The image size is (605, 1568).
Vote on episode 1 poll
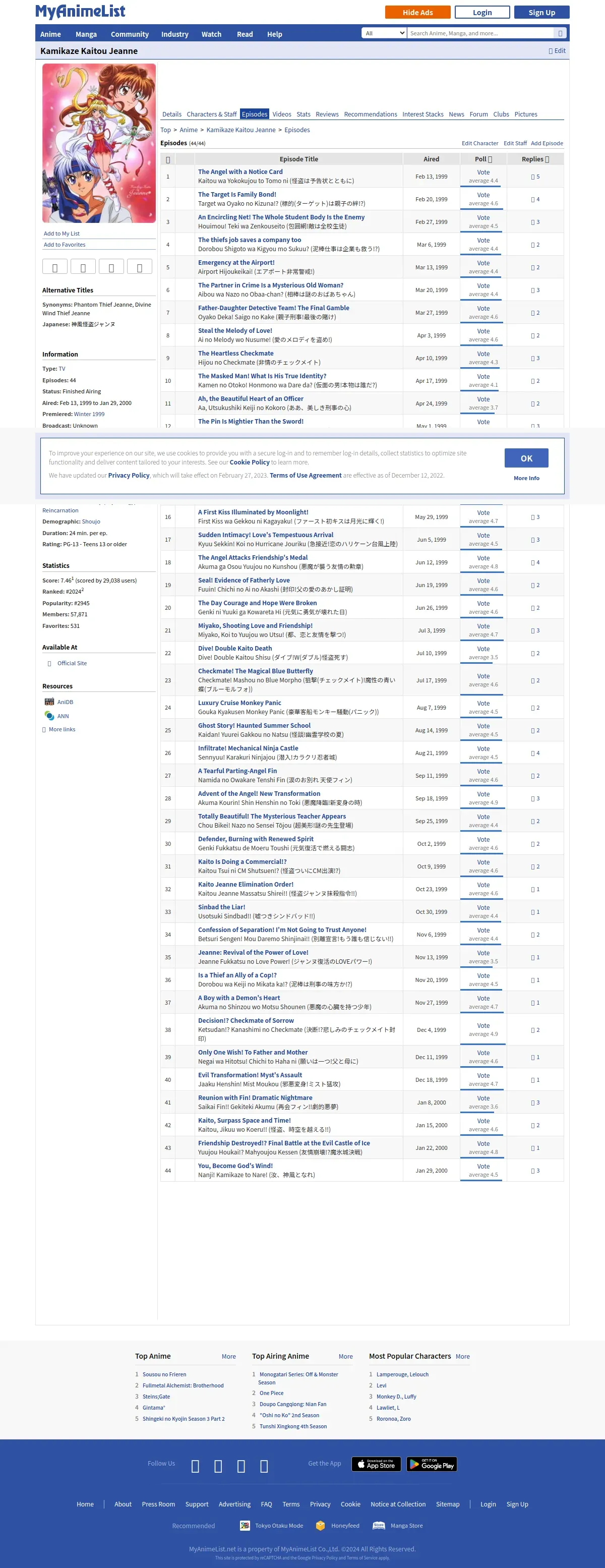483,172
